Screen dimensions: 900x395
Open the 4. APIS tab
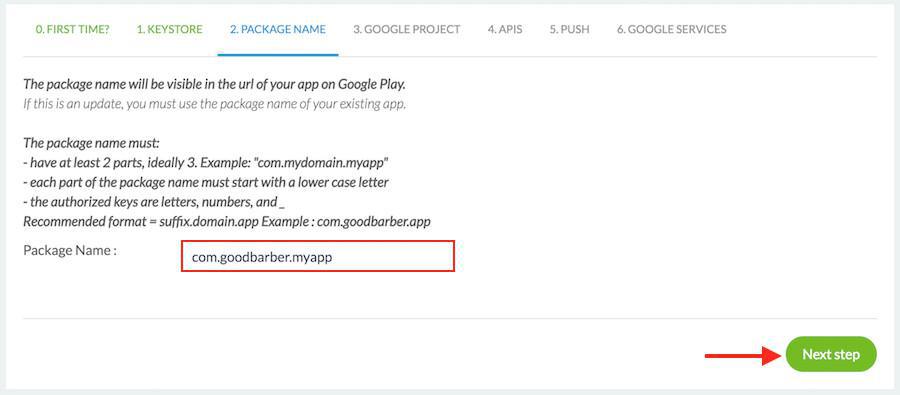[x=505, y=29]
